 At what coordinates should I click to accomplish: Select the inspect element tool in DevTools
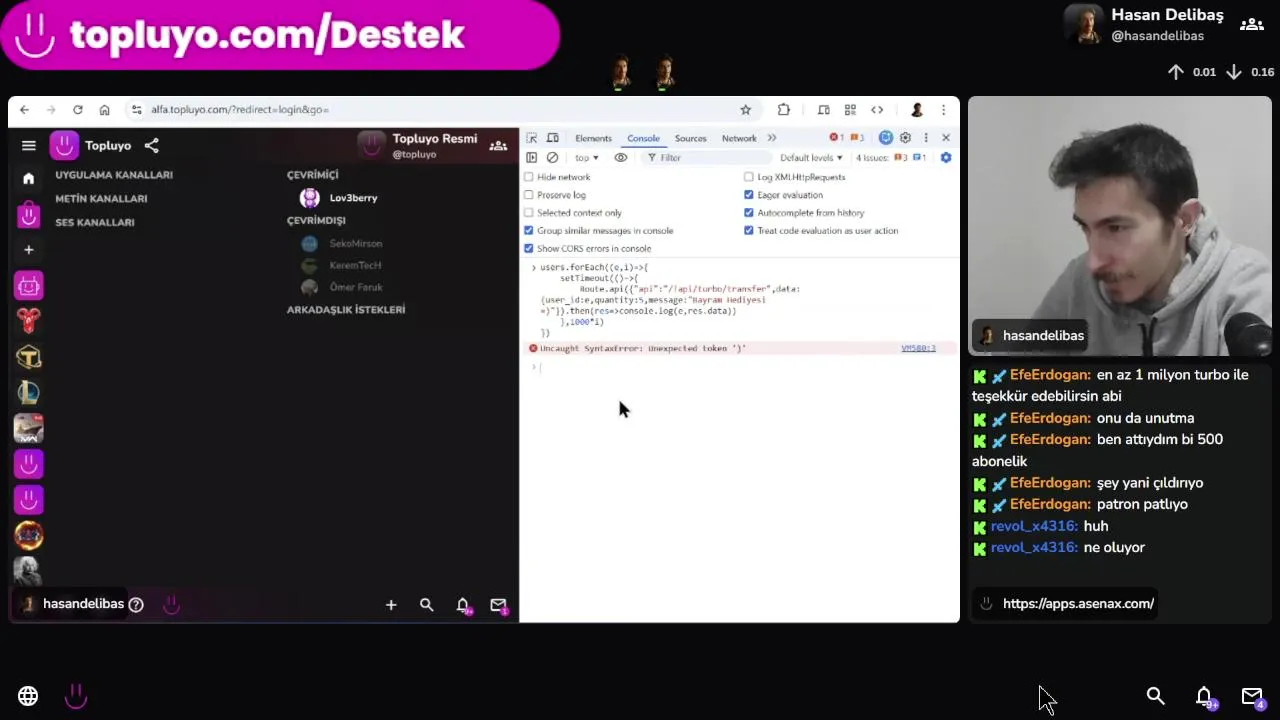click(x=532, y=138)
